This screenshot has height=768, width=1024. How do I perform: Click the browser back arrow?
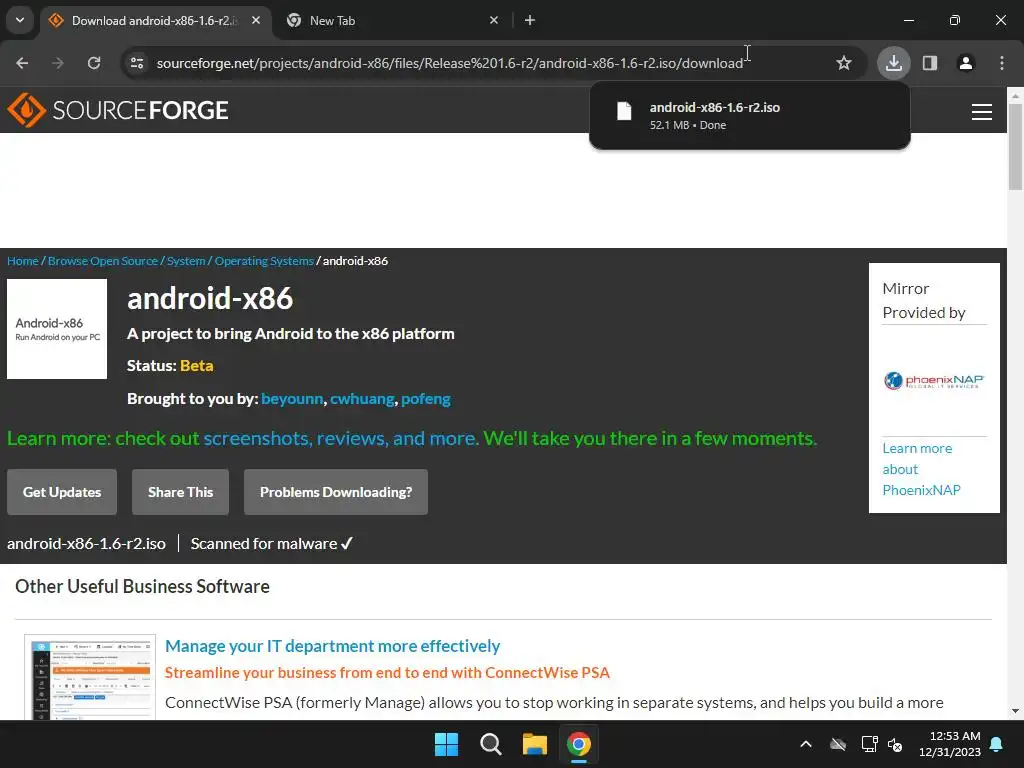22,63
